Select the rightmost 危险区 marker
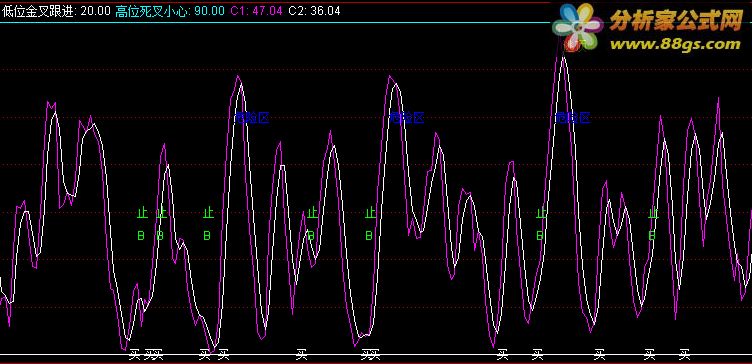 tap(573, 117)
